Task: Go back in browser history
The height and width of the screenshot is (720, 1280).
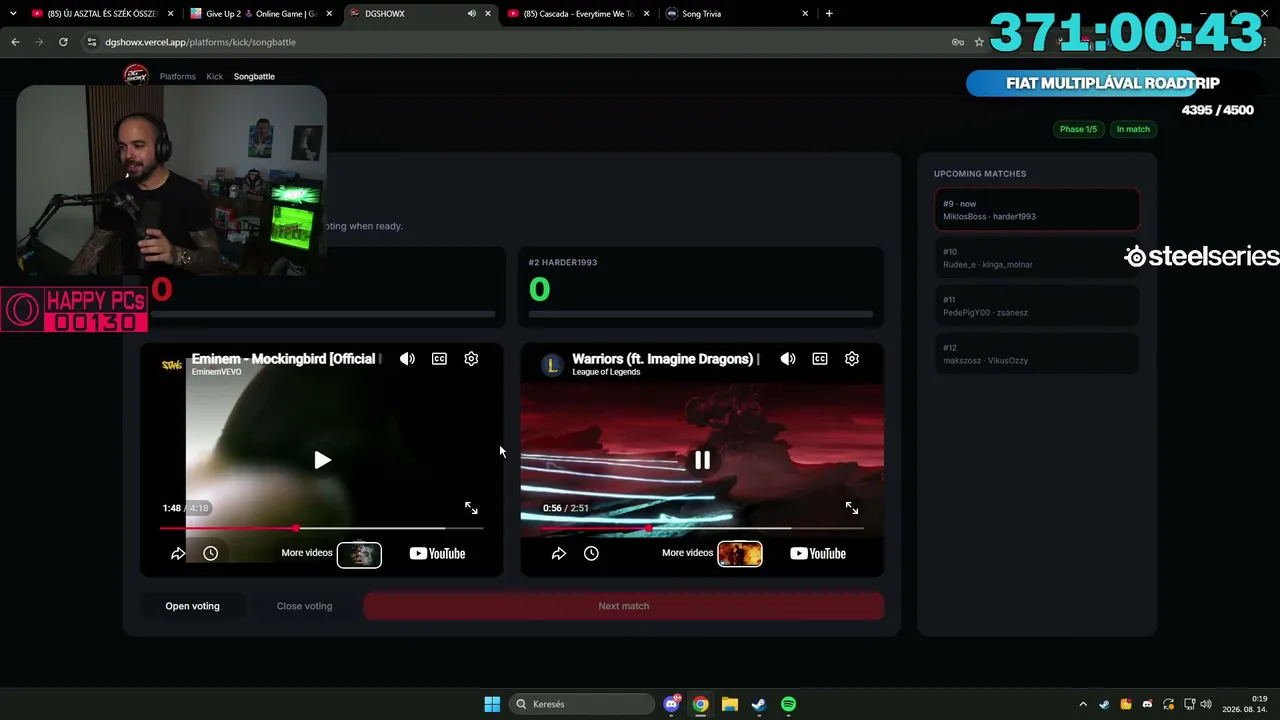Action: [15, 42]
